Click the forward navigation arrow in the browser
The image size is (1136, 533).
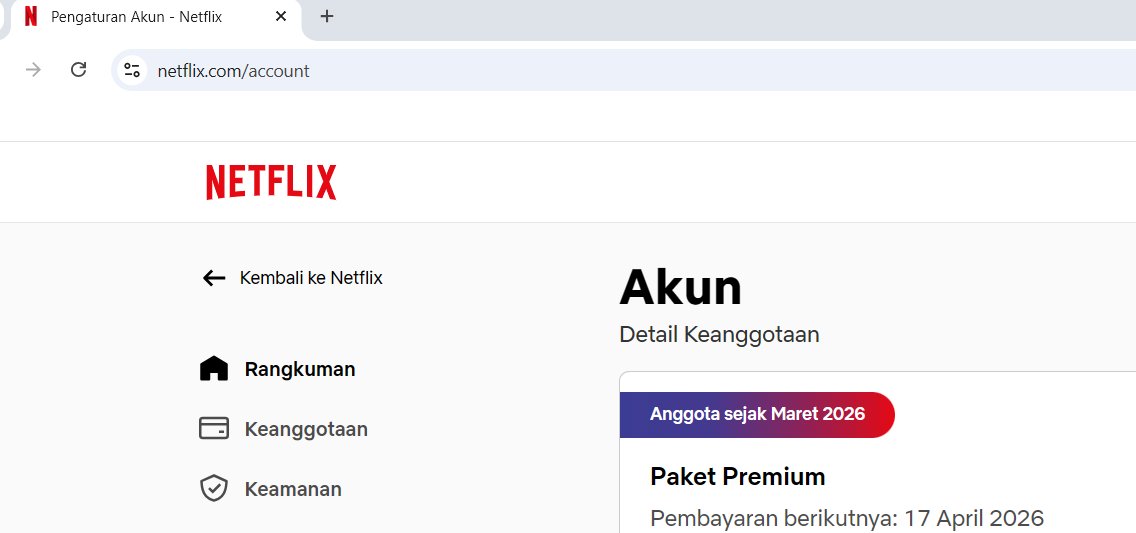point(33,70)
